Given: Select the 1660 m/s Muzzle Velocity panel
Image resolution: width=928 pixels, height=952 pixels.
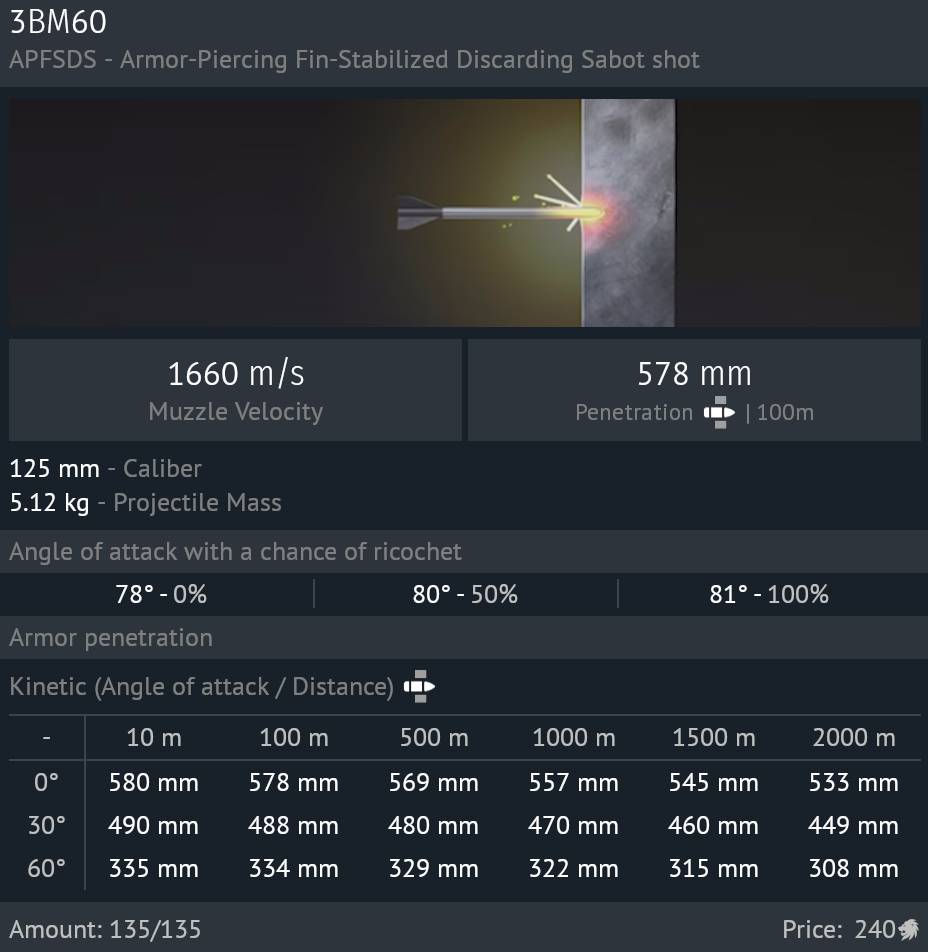Looking at the screenshot, I should point(235,390).
